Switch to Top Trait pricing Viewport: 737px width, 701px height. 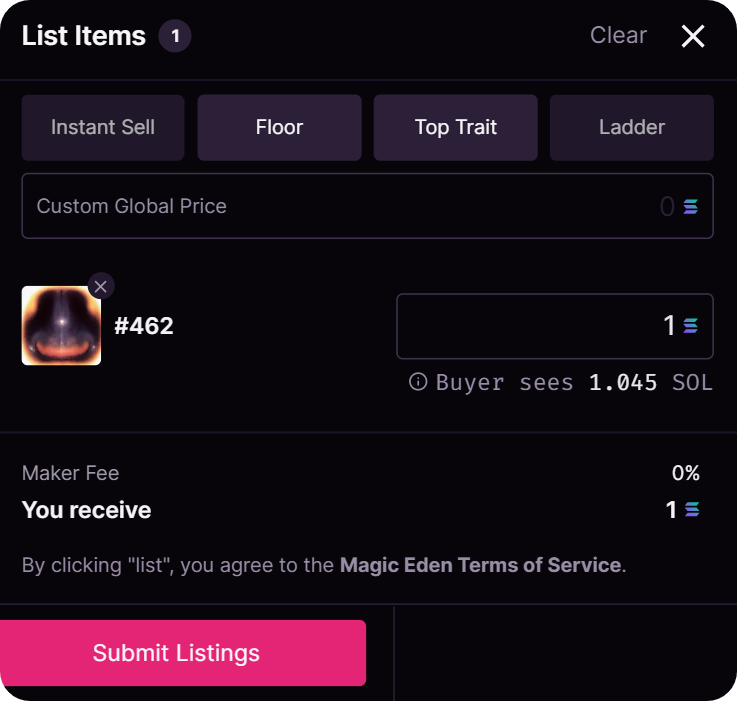pyautogui.click(x=456, y=128)
